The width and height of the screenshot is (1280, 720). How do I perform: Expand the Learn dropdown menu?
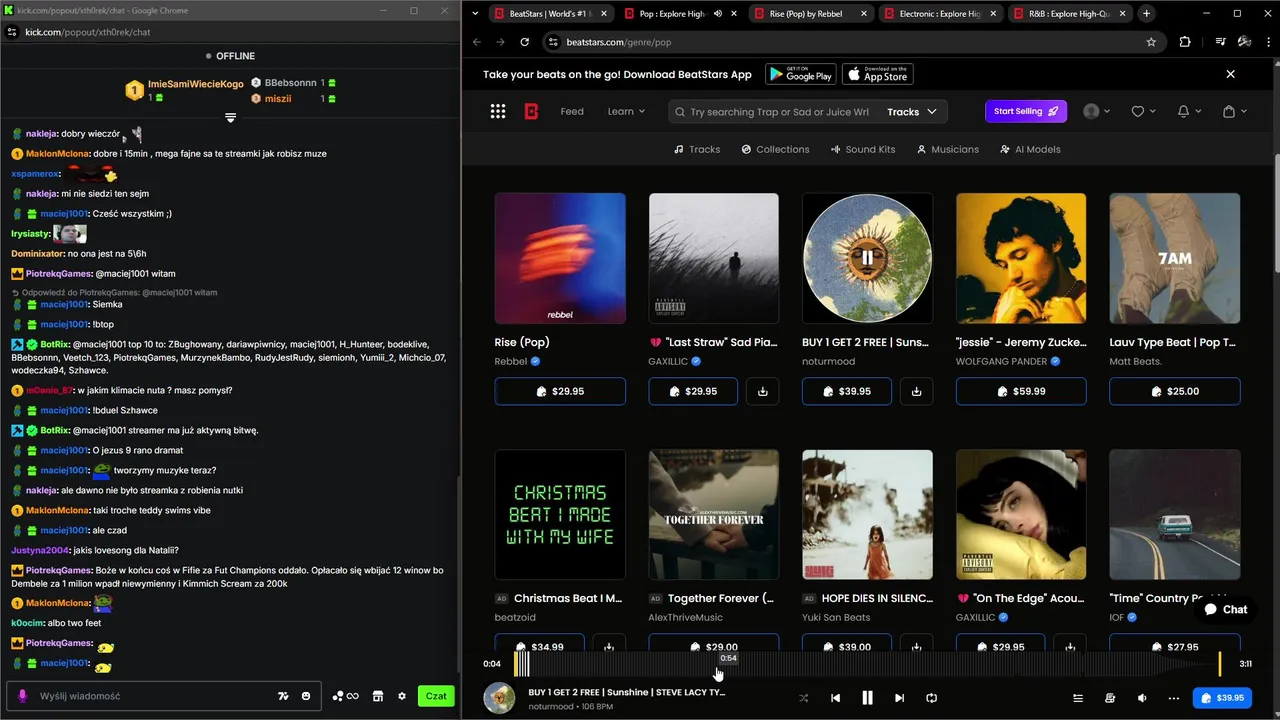(626, 111)
